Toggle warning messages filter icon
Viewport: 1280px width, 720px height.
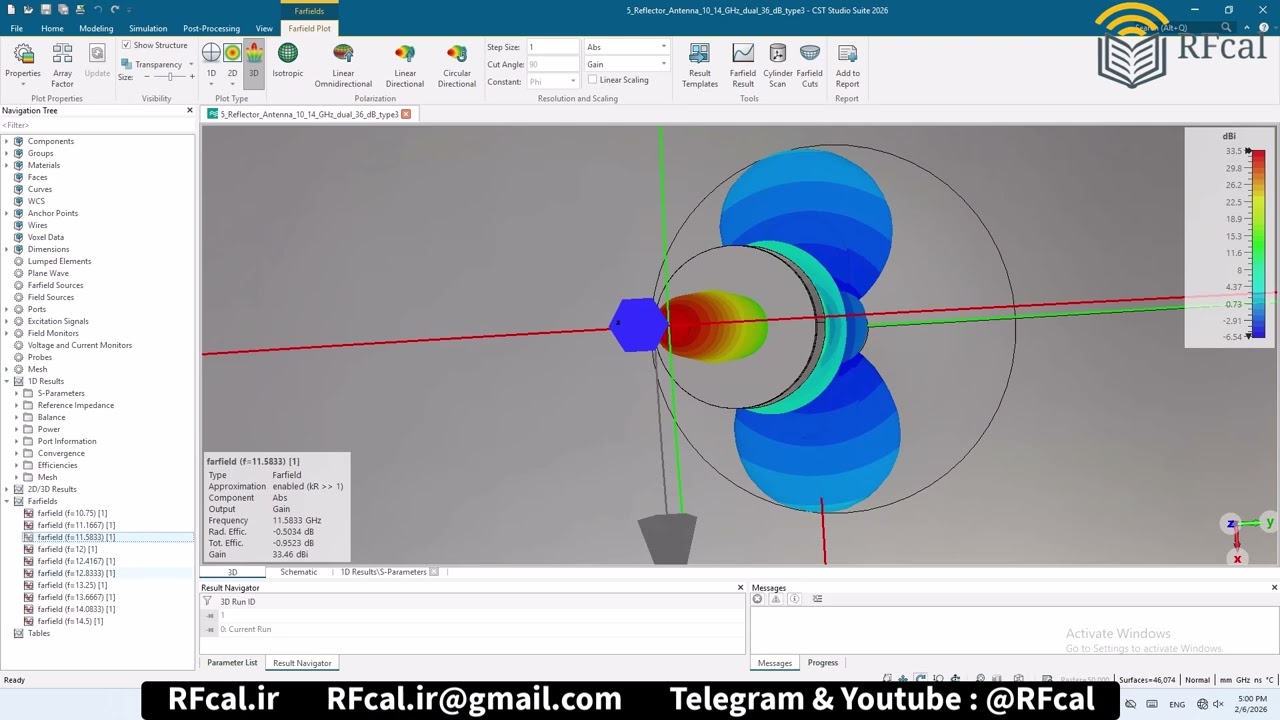[775, 599]
